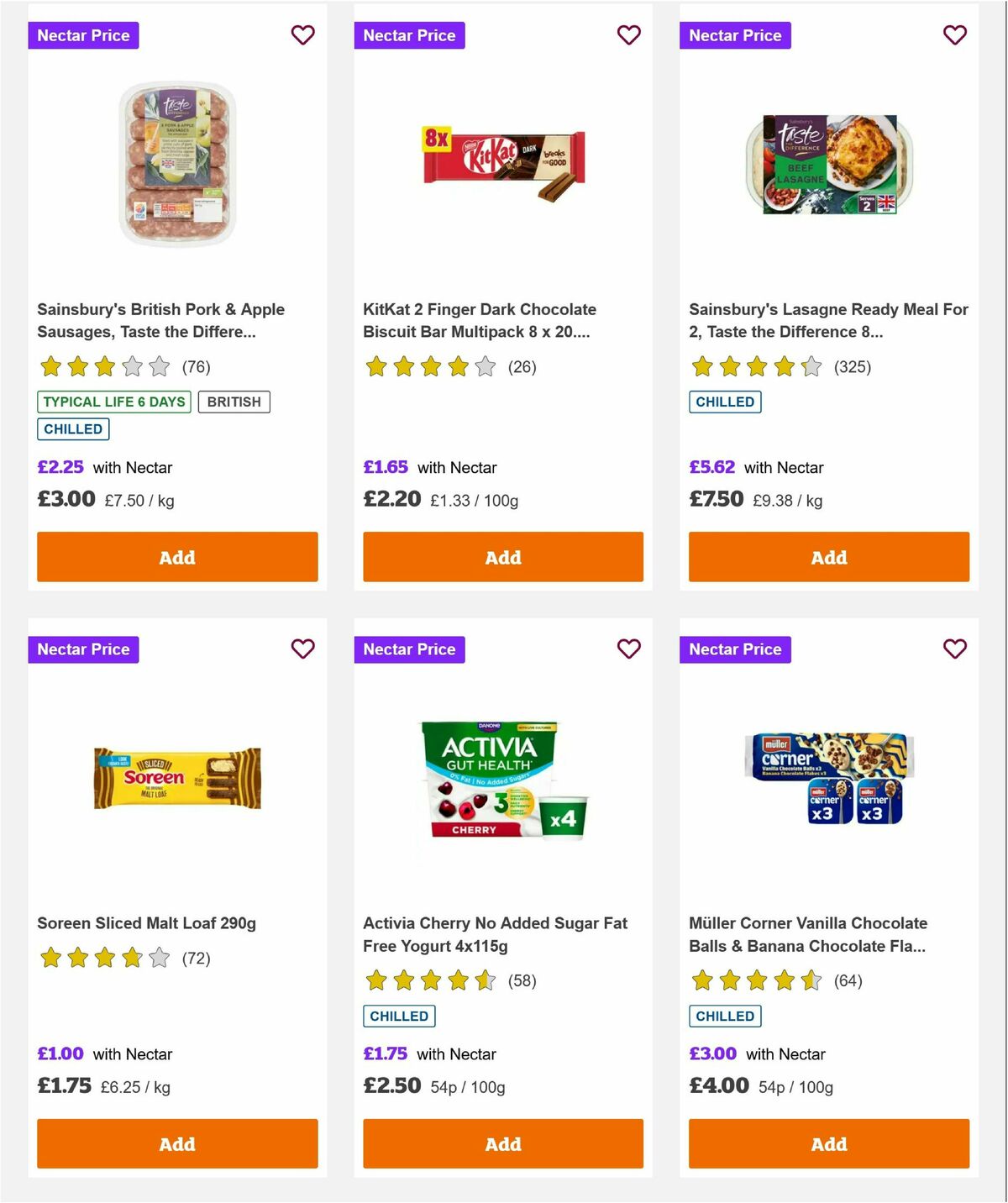Image resolution: width=1008 pixels, height=1203 pixels.
Task: Click the heart icon on the KitKat product
Action: 628,35
